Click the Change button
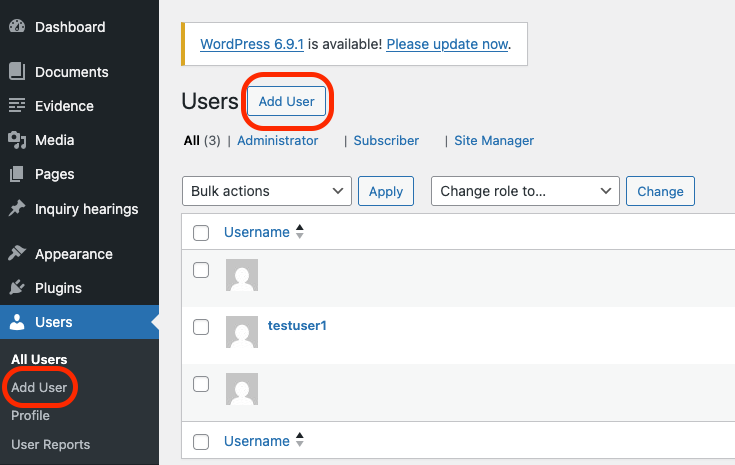The image size is (735, 465). coord(660,191)
